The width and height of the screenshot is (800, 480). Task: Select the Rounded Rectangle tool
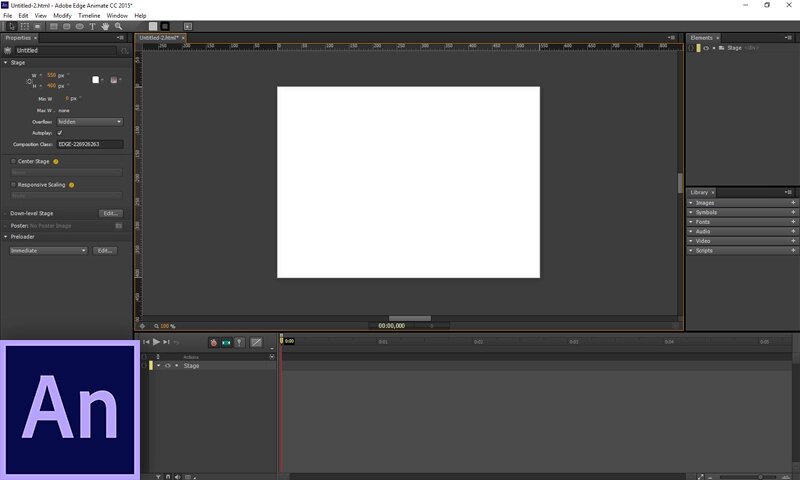[x=66, y=27]
